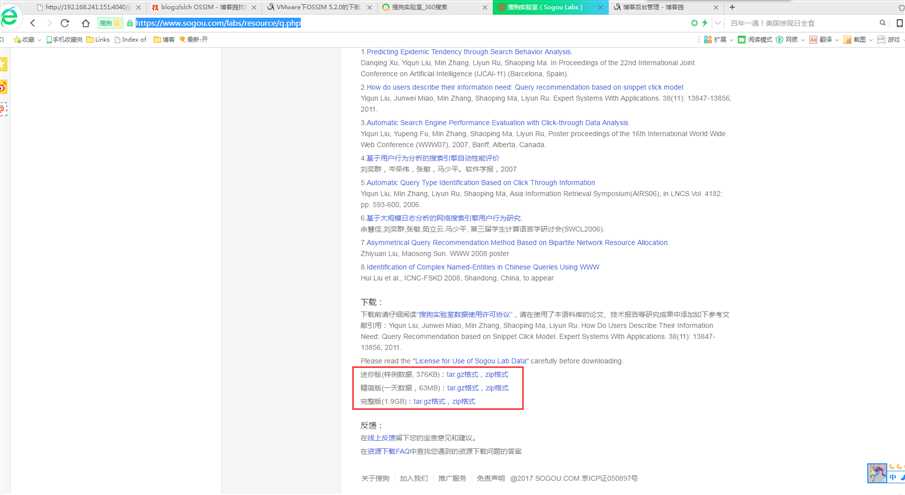The height and width of the screenshot is (495, 905).
Task: Open the phone icon at toolbar right edge
Action: coord(900,23)
